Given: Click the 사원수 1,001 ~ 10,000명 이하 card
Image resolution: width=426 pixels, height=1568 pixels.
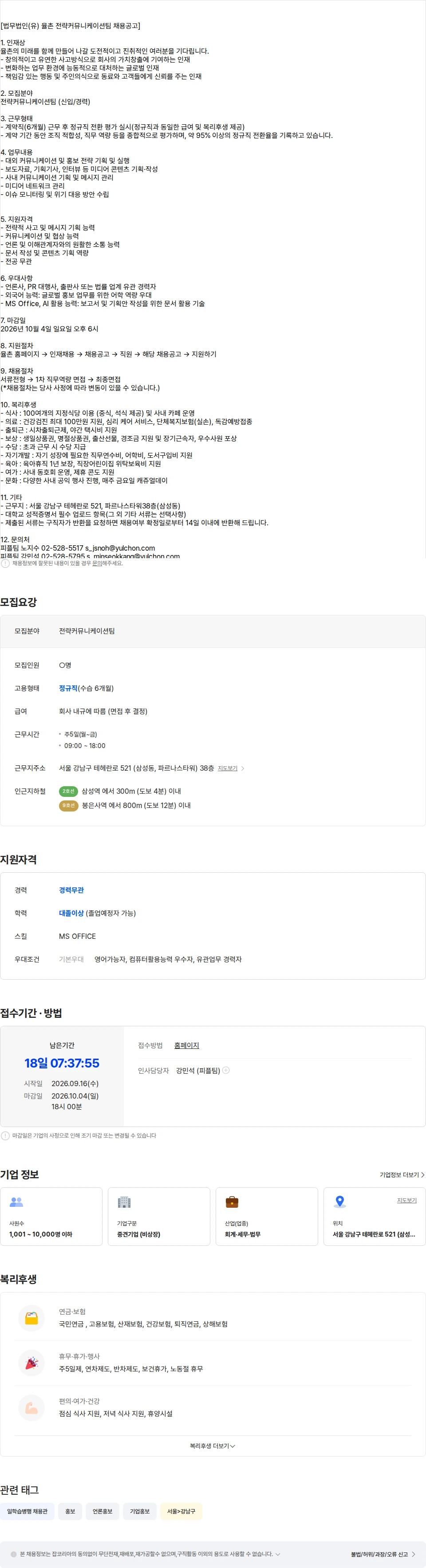Looking at the screenshot, I should tap(51, 1217).
